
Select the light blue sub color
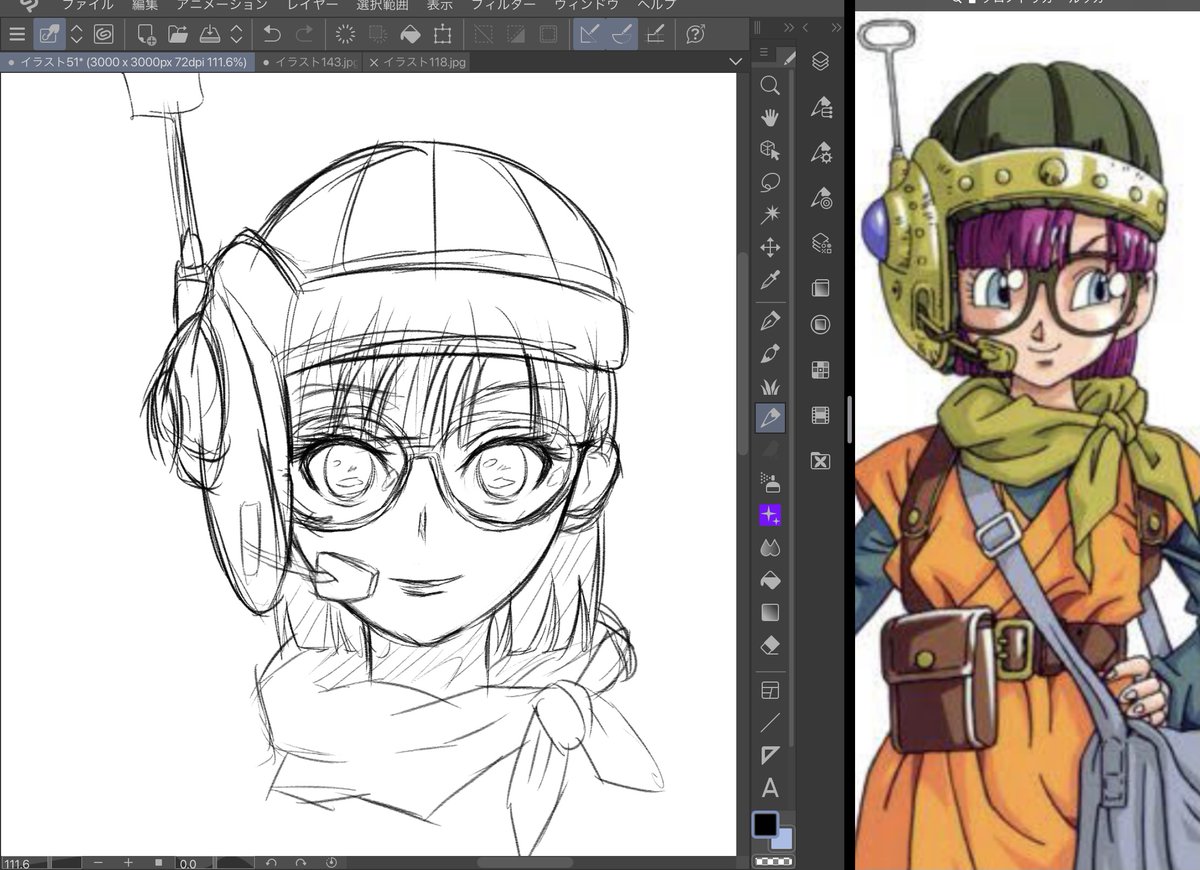pyautogui.click(x=784, y=839)
